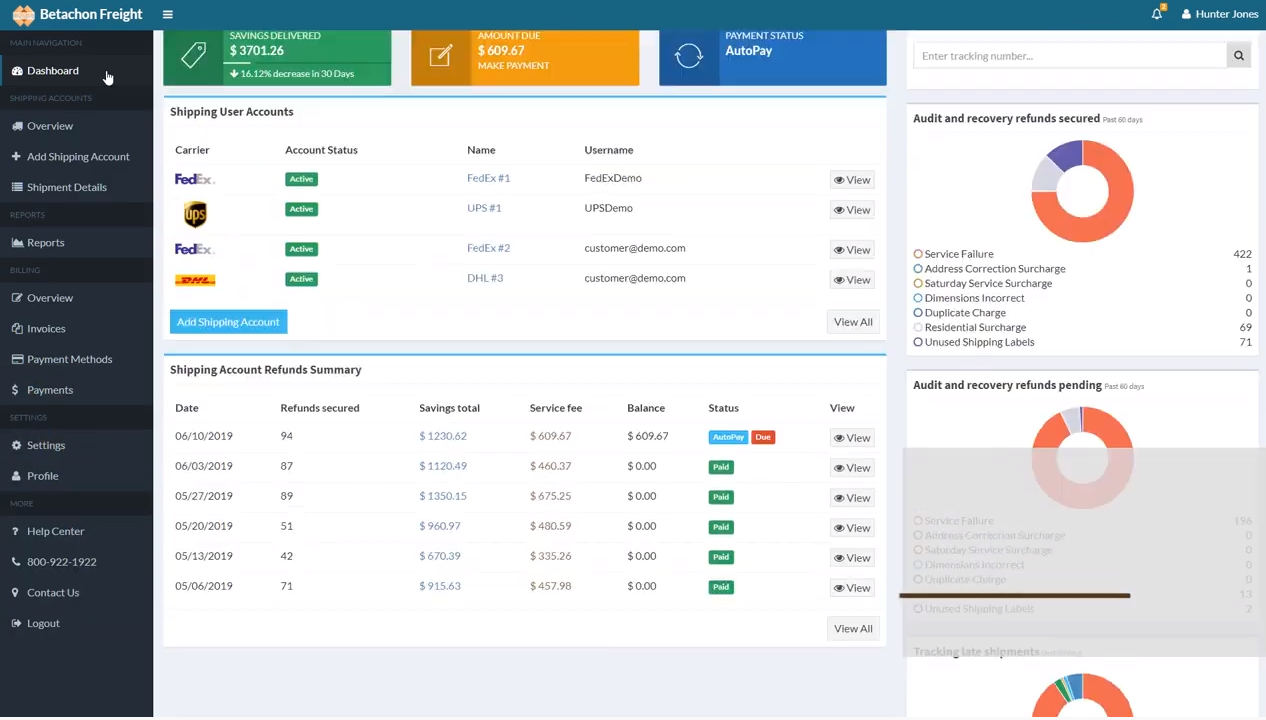Screen dimensions: 1266x720
Task: Collapse the sidebar with the hamburger icon
Action: click(x=167, y=14)
